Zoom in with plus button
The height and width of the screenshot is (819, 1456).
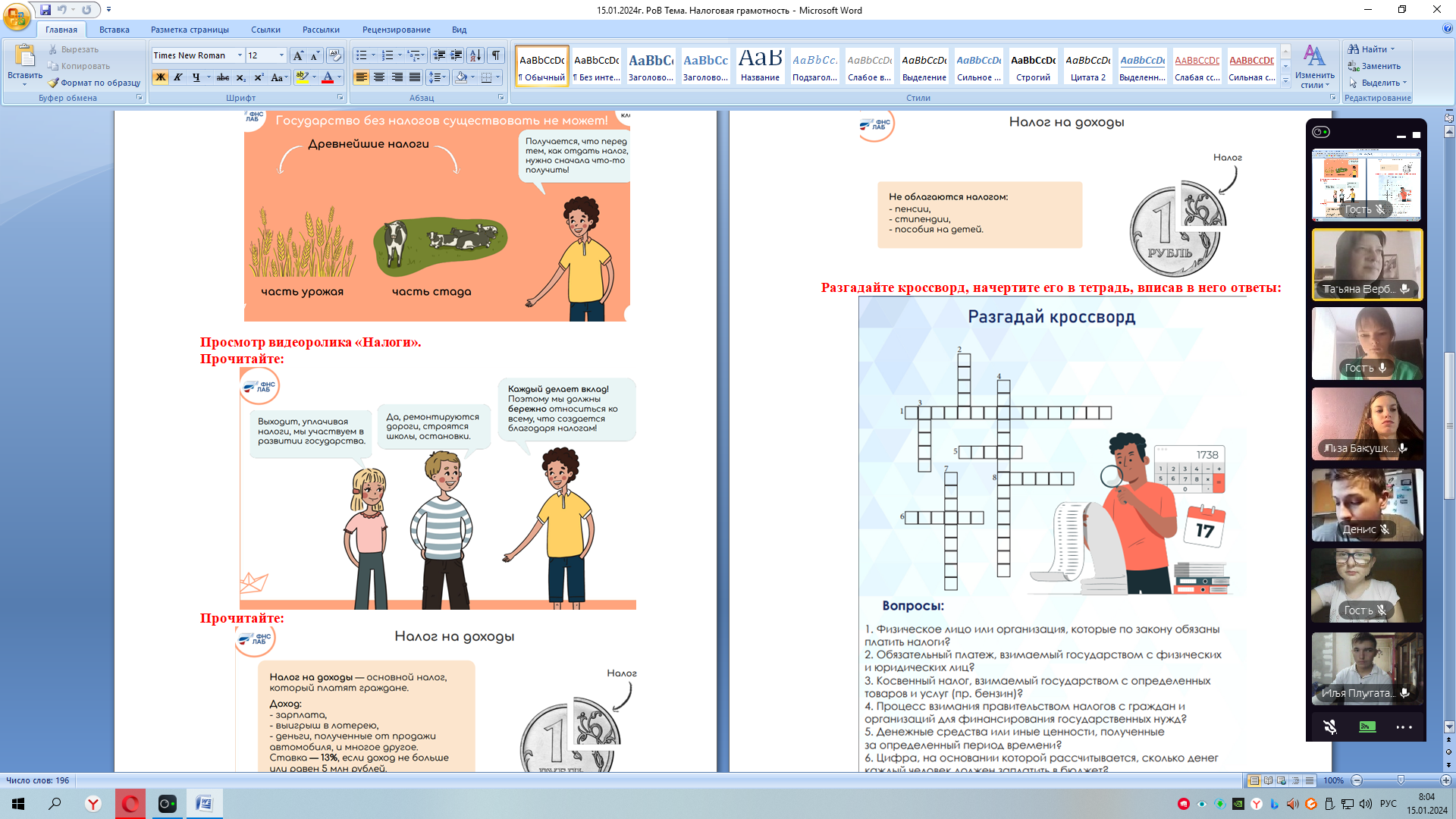pyautogui.click(x=1445, y=780)
